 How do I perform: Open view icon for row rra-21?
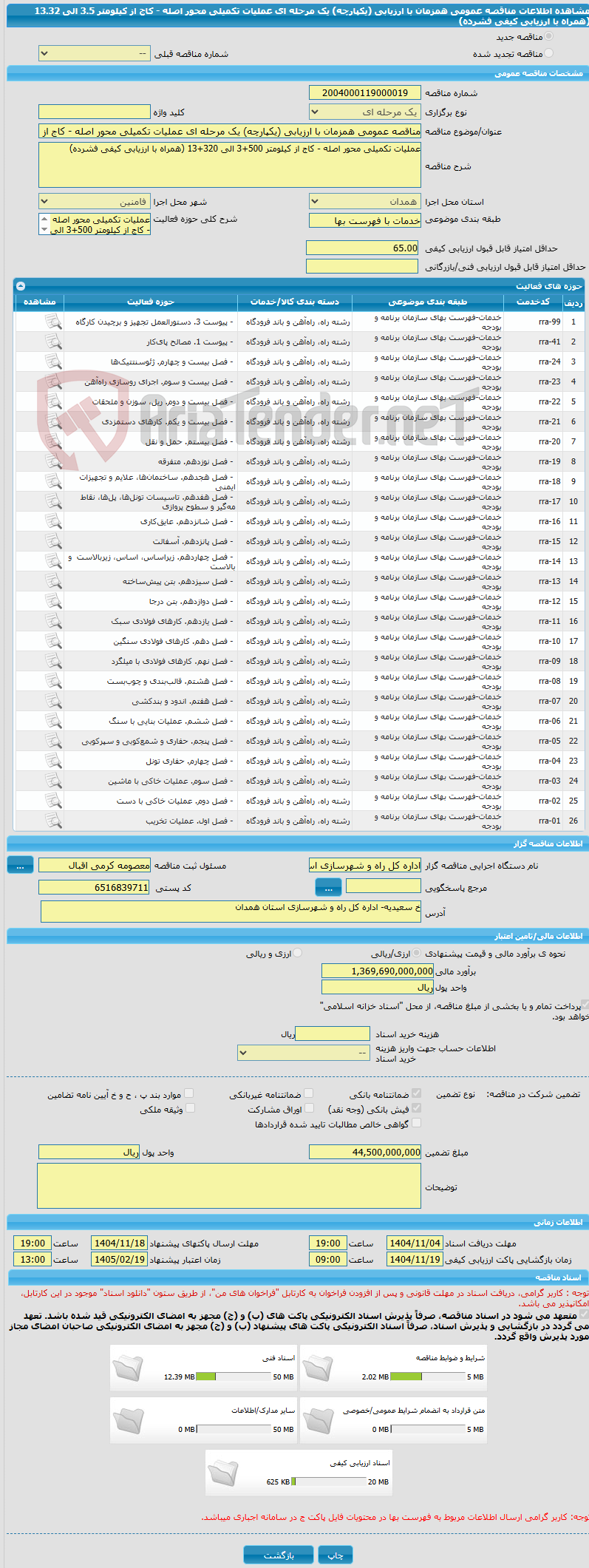(53, 421)
